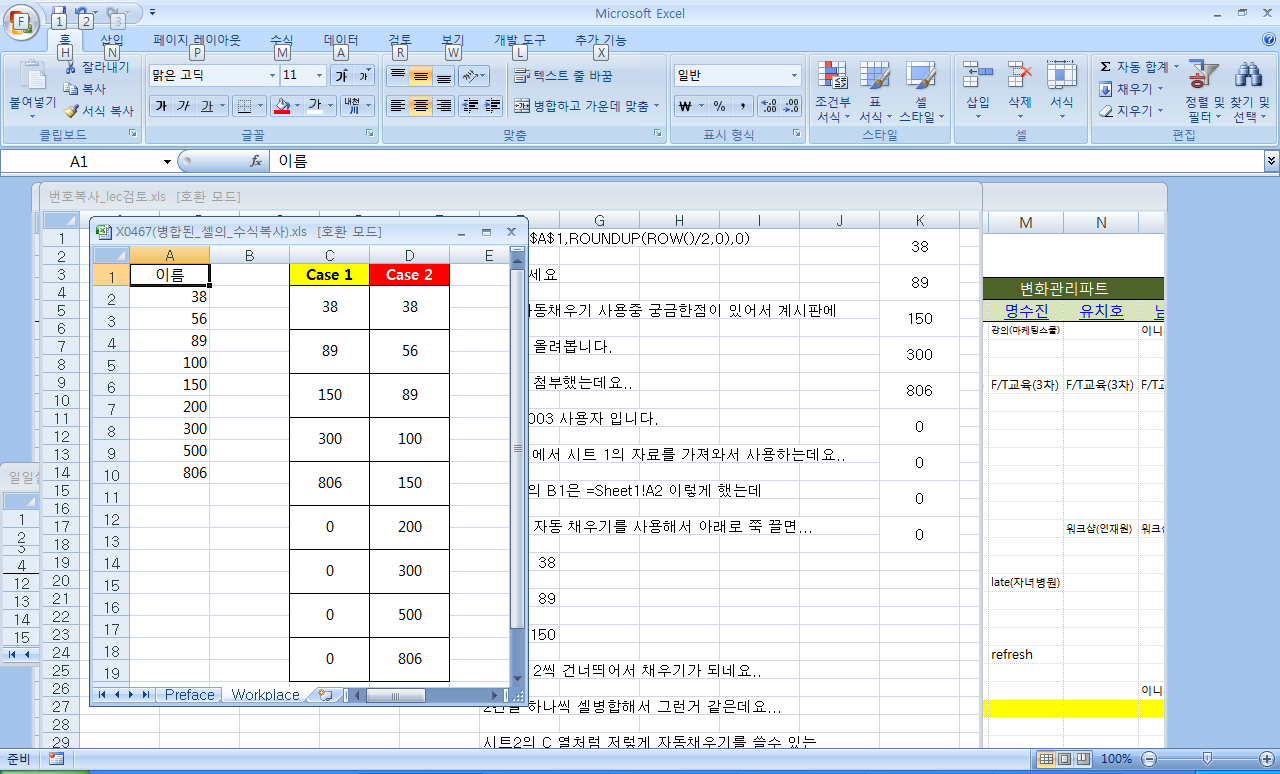Open the Developer (개발 도구) tab
1280x774 pixels.
520,40
